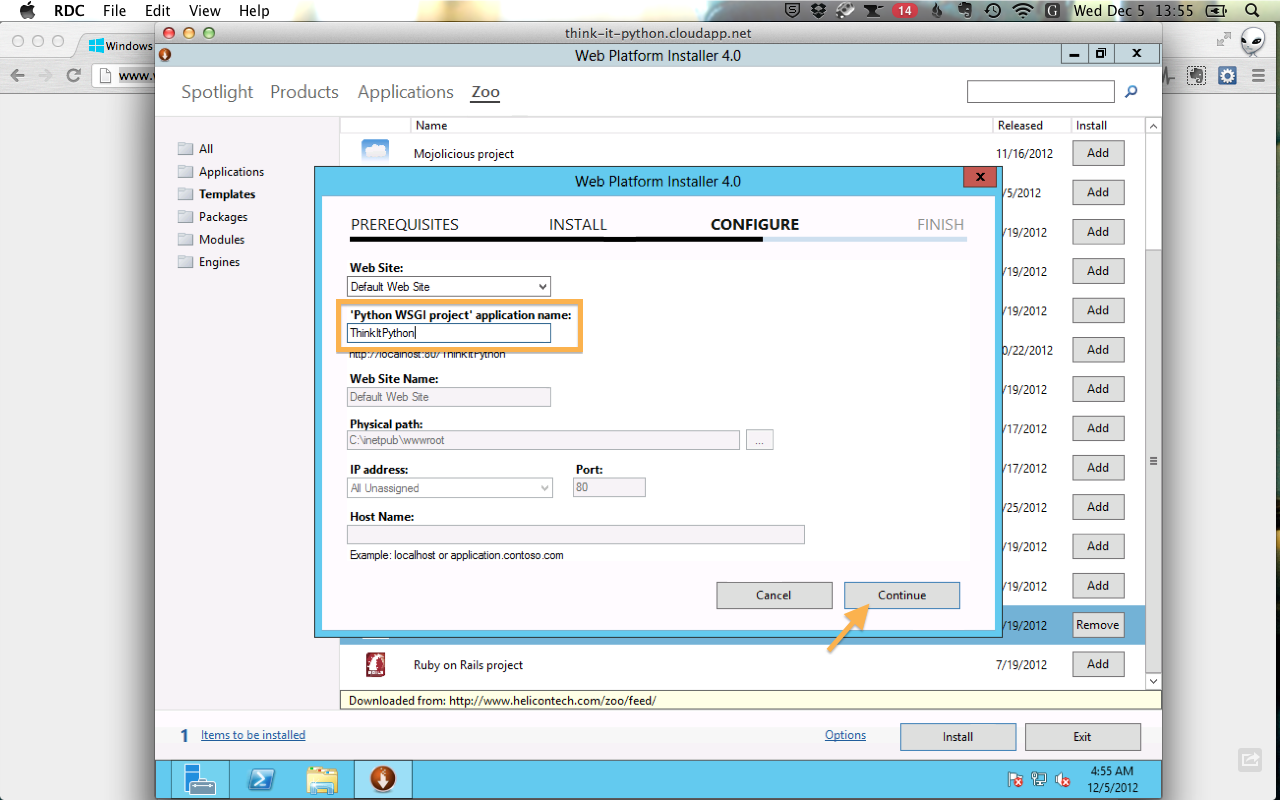The height and width of the screenshot is (800, 1280).
Task: Click the Evernote clipper extension in Chrome toolbar
Action: click(x=1196, y=75)
